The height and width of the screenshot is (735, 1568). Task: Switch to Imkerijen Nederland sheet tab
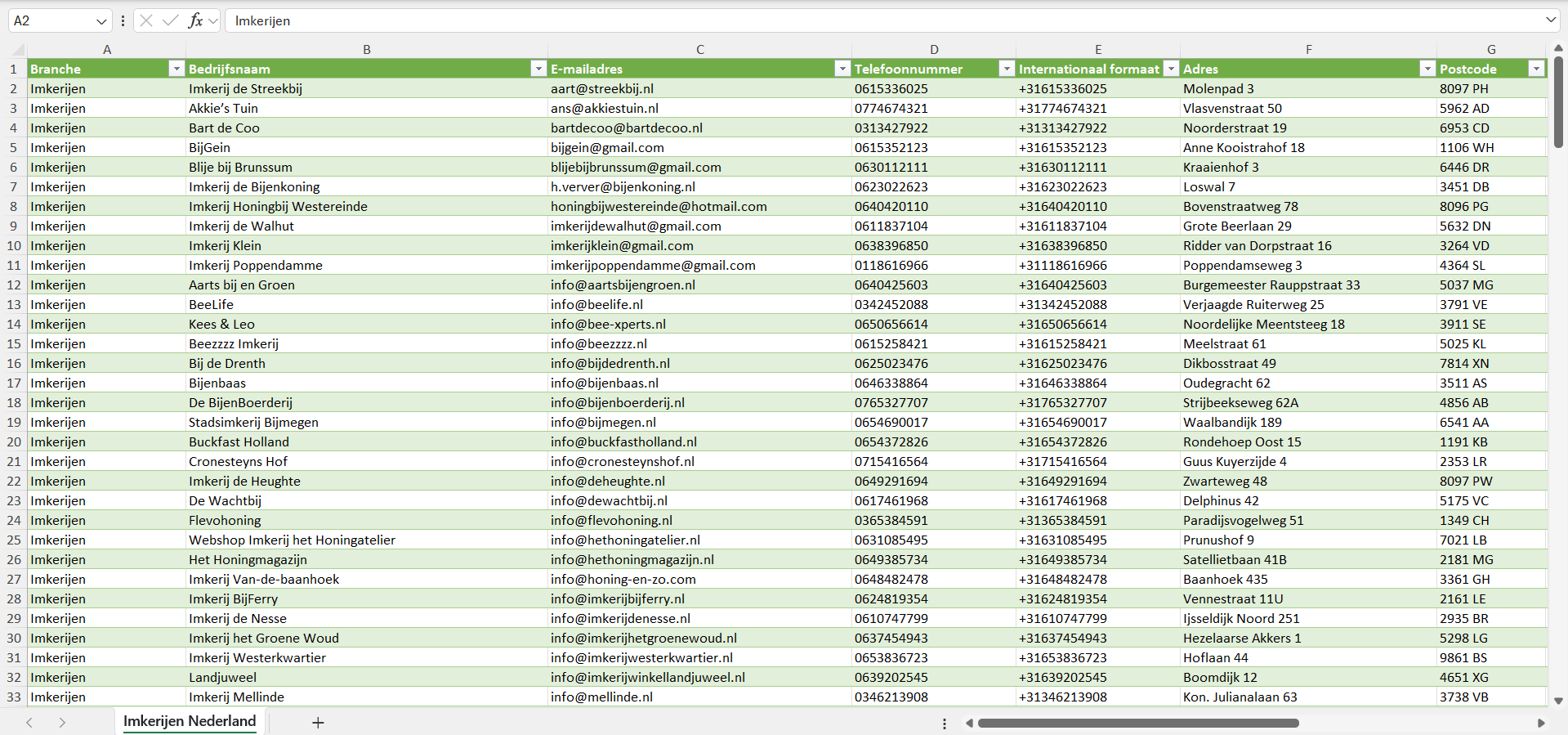(190, 721)
